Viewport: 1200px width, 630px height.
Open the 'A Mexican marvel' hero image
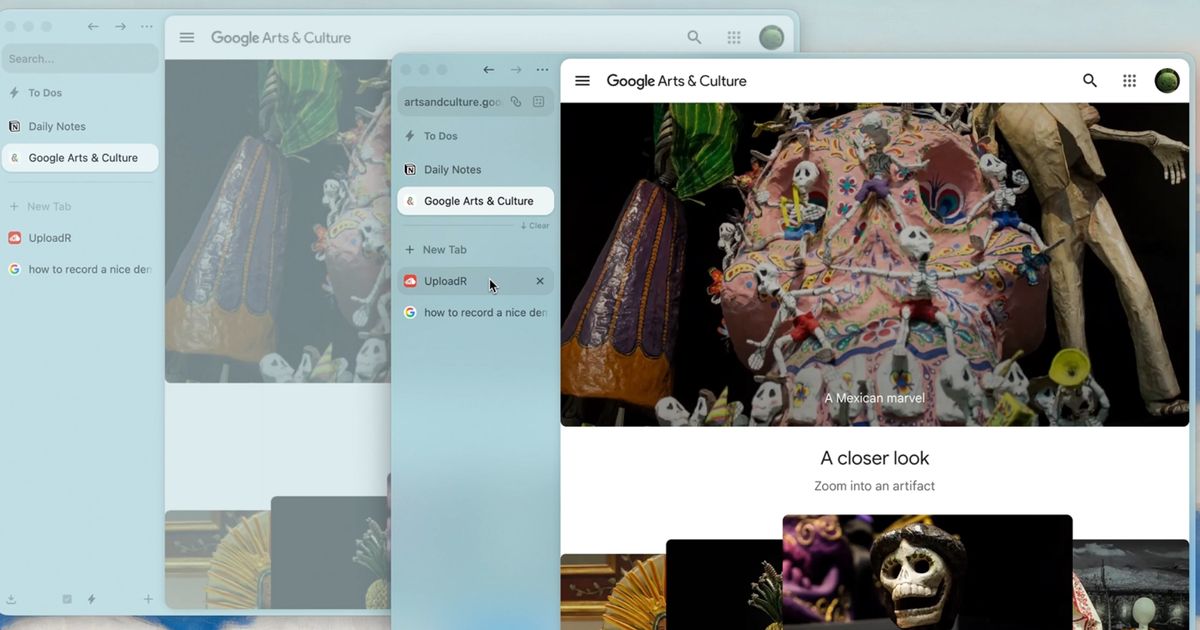[875, 264]
